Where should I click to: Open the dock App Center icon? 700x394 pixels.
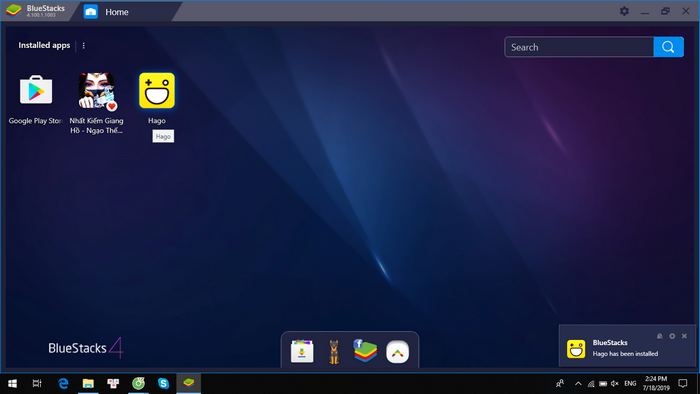pos(302,351)
